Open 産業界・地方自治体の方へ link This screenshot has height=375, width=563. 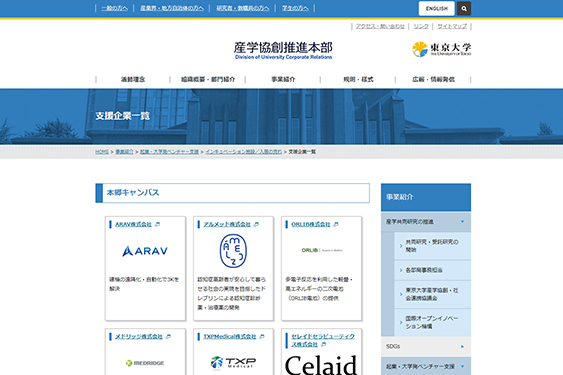pos(172,8)
